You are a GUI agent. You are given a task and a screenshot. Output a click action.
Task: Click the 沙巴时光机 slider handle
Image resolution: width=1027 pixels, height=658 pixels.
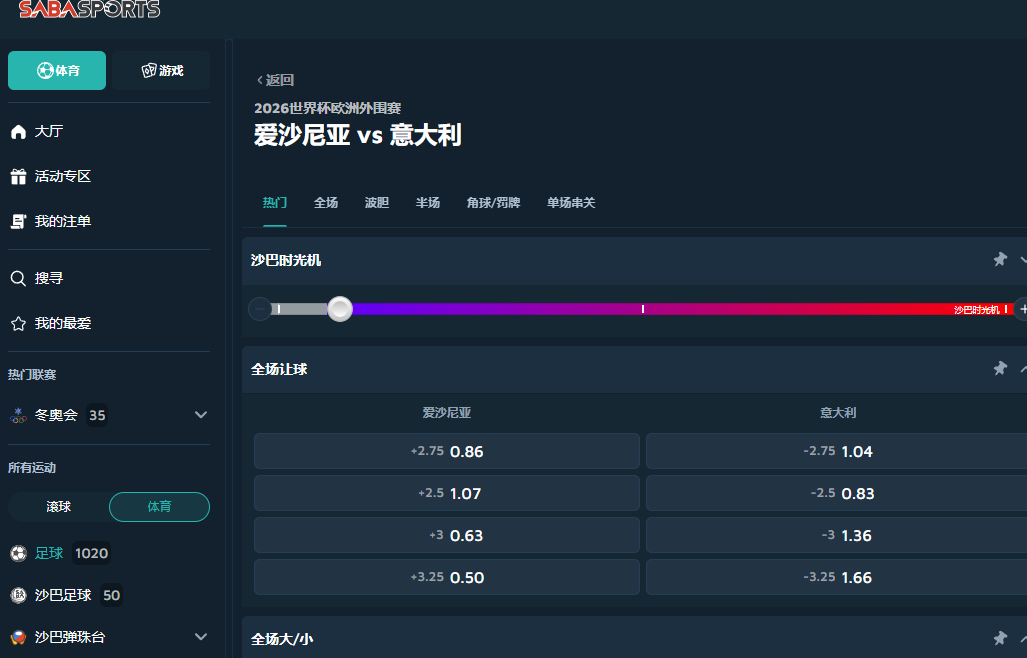pyautogui.click(x=340, y=309)
